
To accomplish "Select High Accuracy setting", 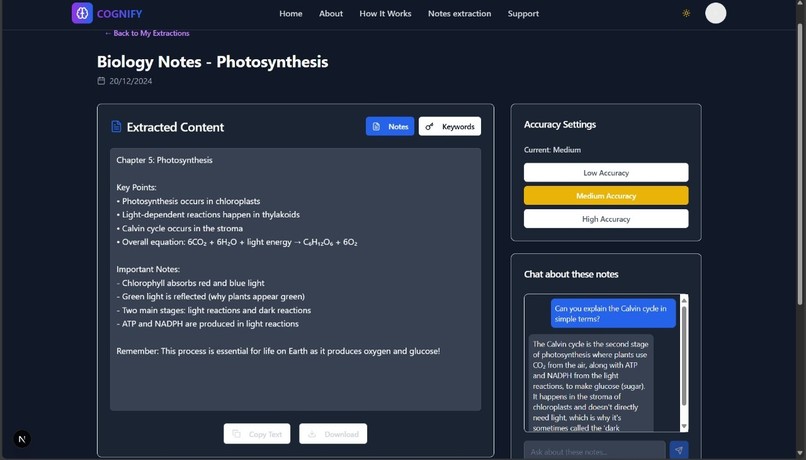I will click(x=606, y=219).
